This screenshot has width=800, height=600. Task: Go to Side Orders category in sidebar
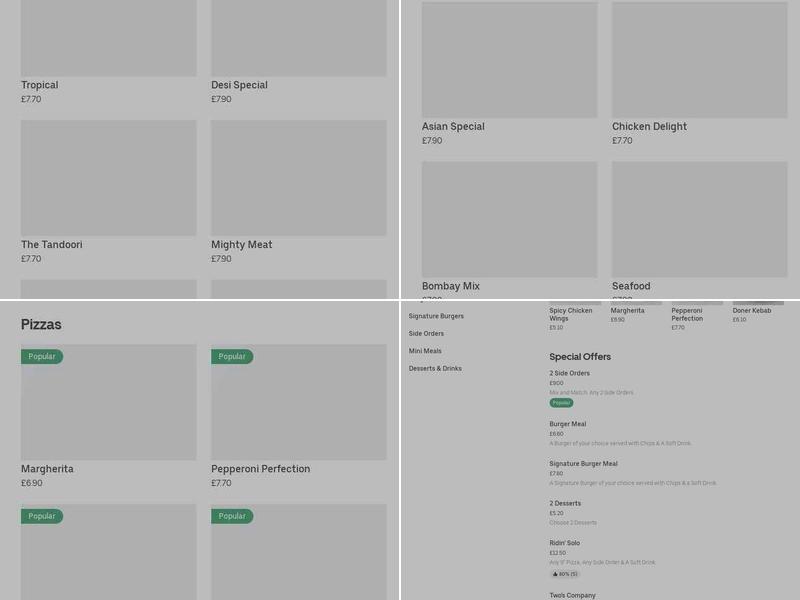426,334
